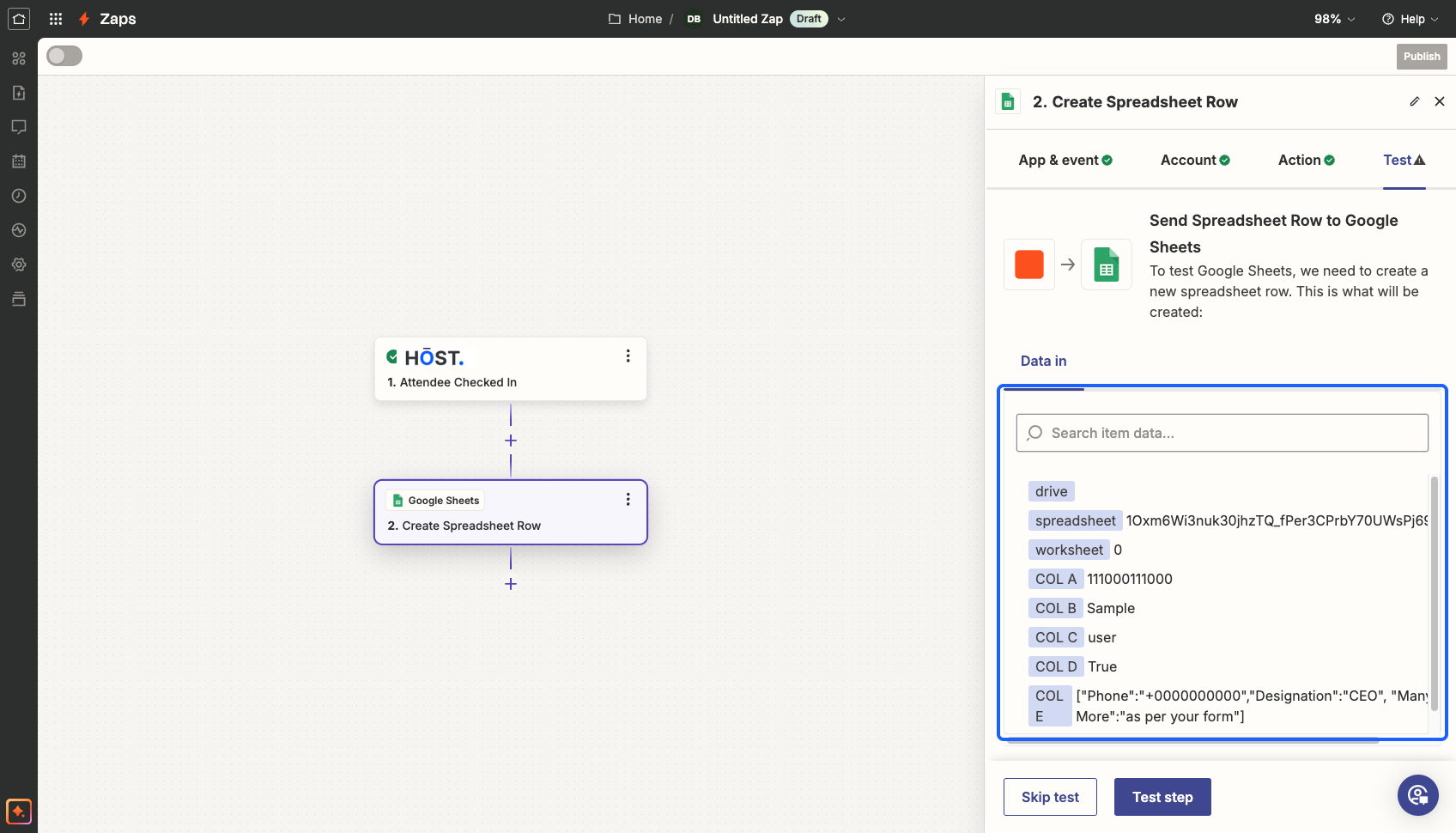Open the activity status sidebar icon
The width and height of the screenshot is (1456, 833).
[19, 230]
